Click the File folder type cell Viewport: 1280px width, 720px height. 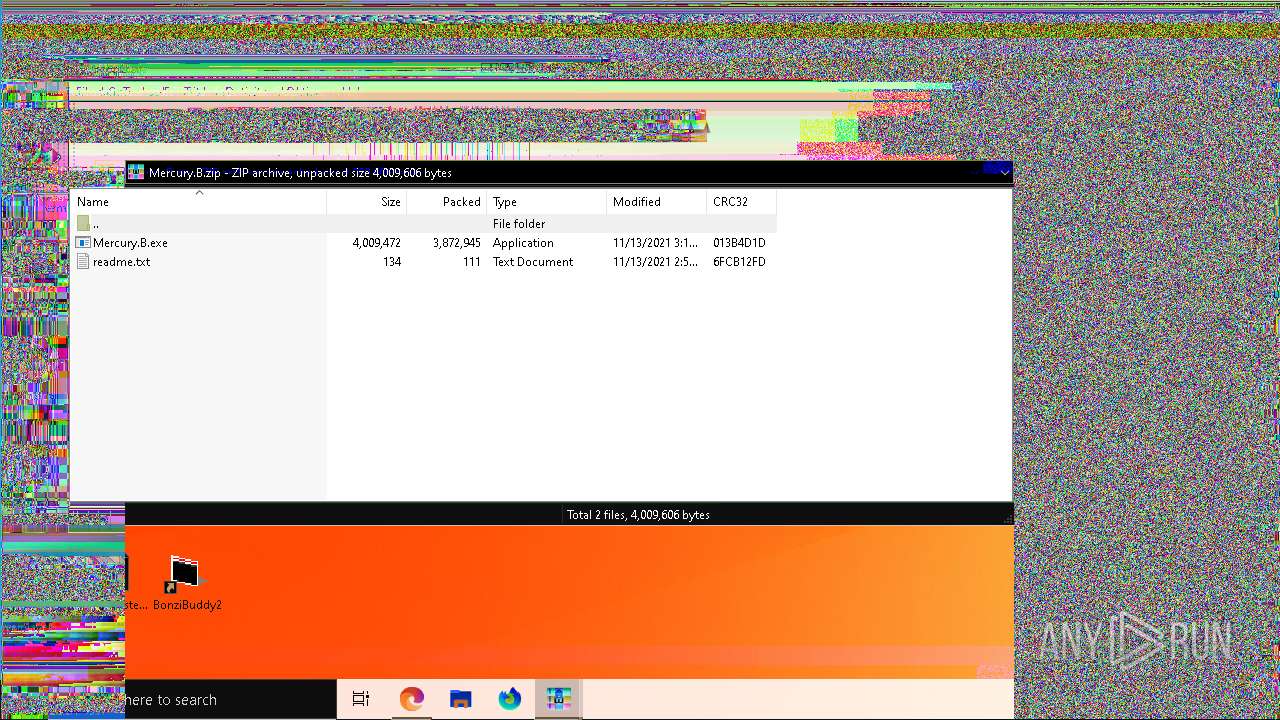[x=519, y=224]
